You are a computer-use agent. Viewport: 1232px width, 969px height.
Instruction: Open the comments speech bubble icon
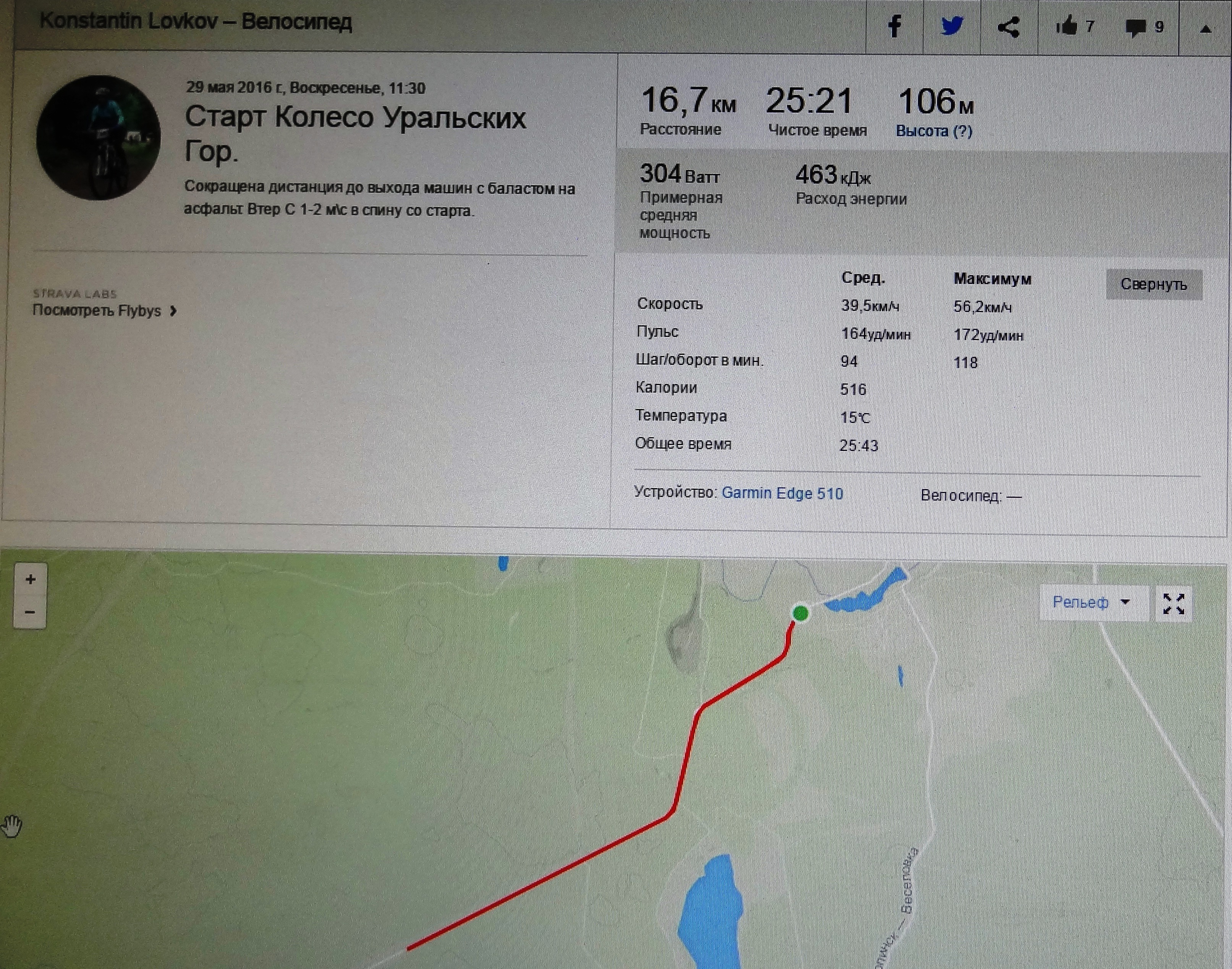[1135, 28]
